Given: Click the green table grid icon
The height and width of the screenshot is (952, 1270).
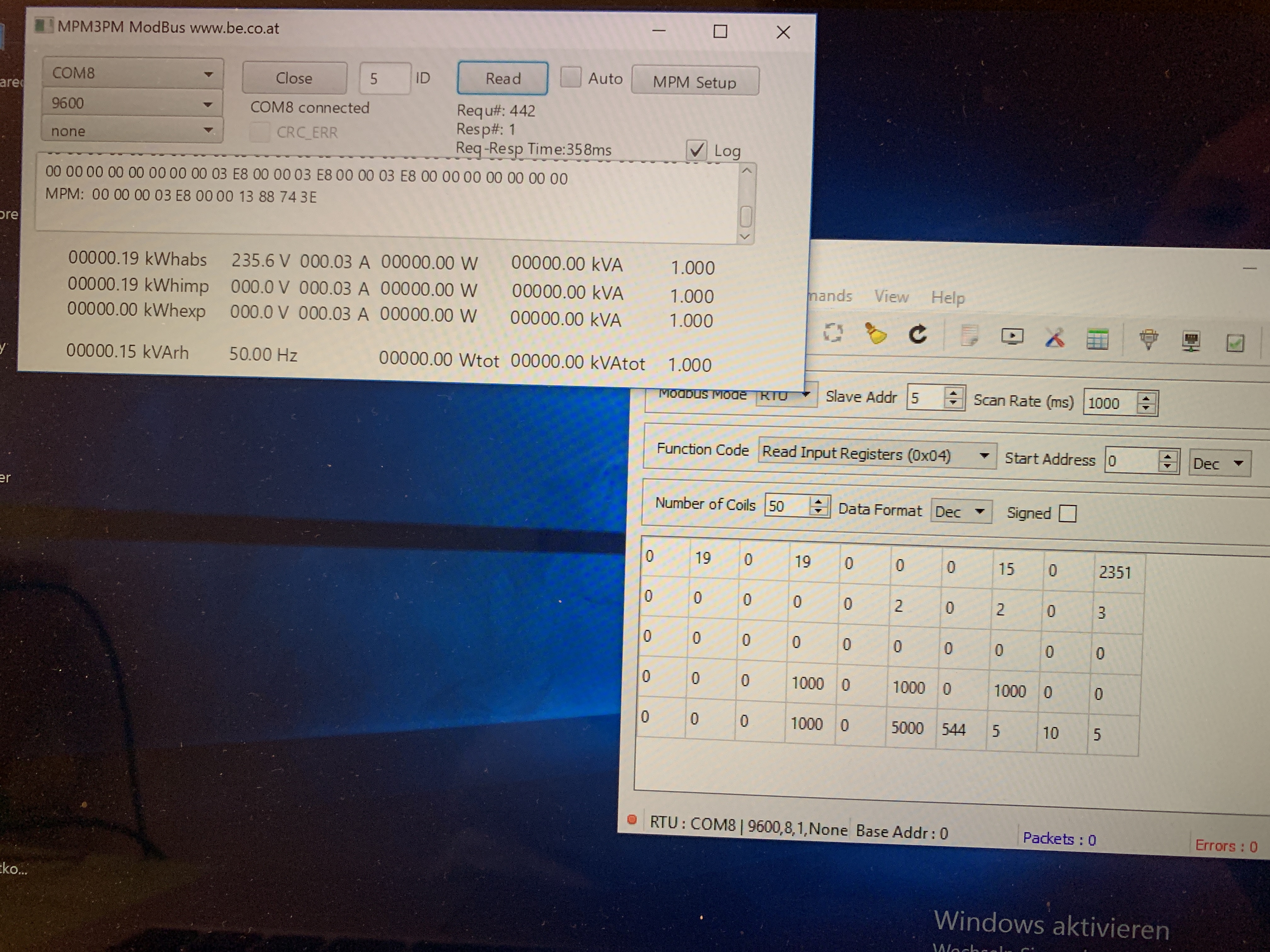Looking at the screenshot, I should [x=1097, y=340].
